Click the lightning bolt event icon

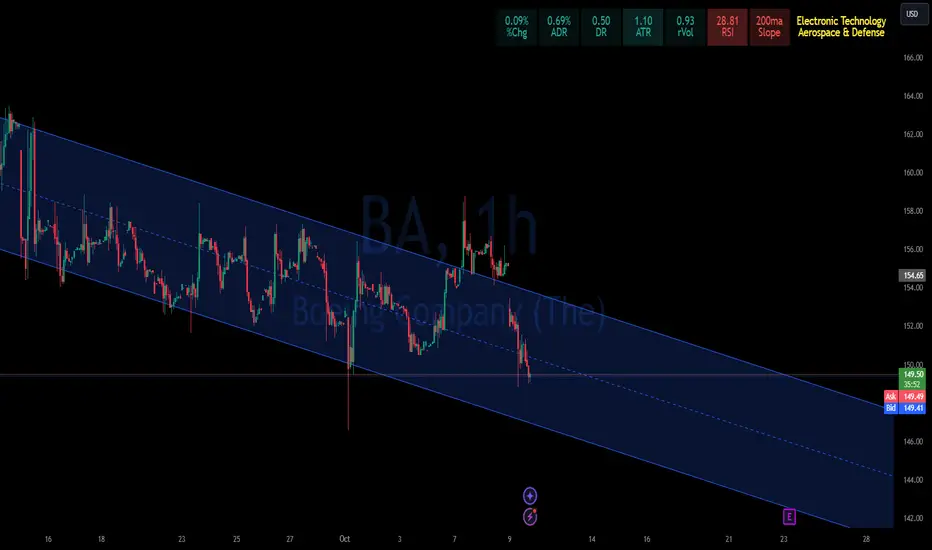pos(530,517)
